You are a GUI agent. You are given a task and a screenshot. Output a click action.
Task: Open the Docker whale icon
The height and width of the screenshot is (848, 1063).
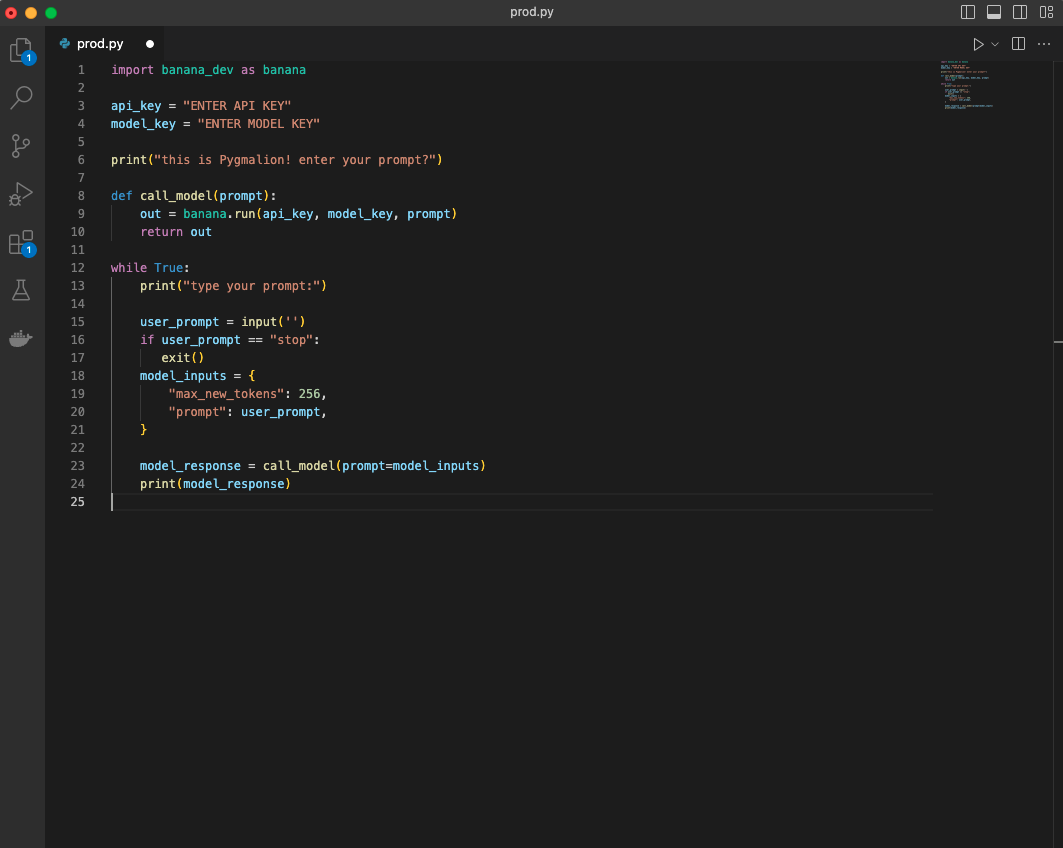tap(21, 338)
